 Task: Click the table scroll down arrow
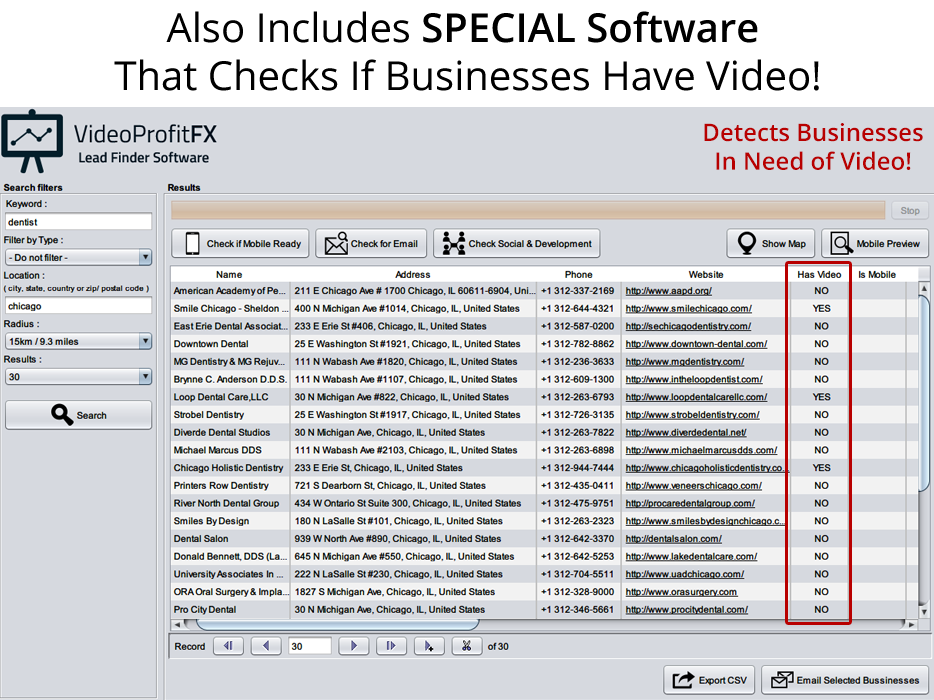pyautogui.click(x=923, y=611)
